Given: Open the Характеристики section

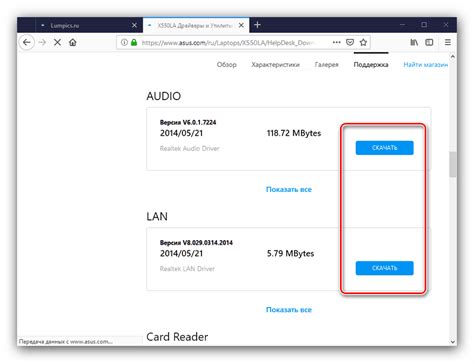Looking at the screenshot, I should pyautogui.click(x=275, y=65).
